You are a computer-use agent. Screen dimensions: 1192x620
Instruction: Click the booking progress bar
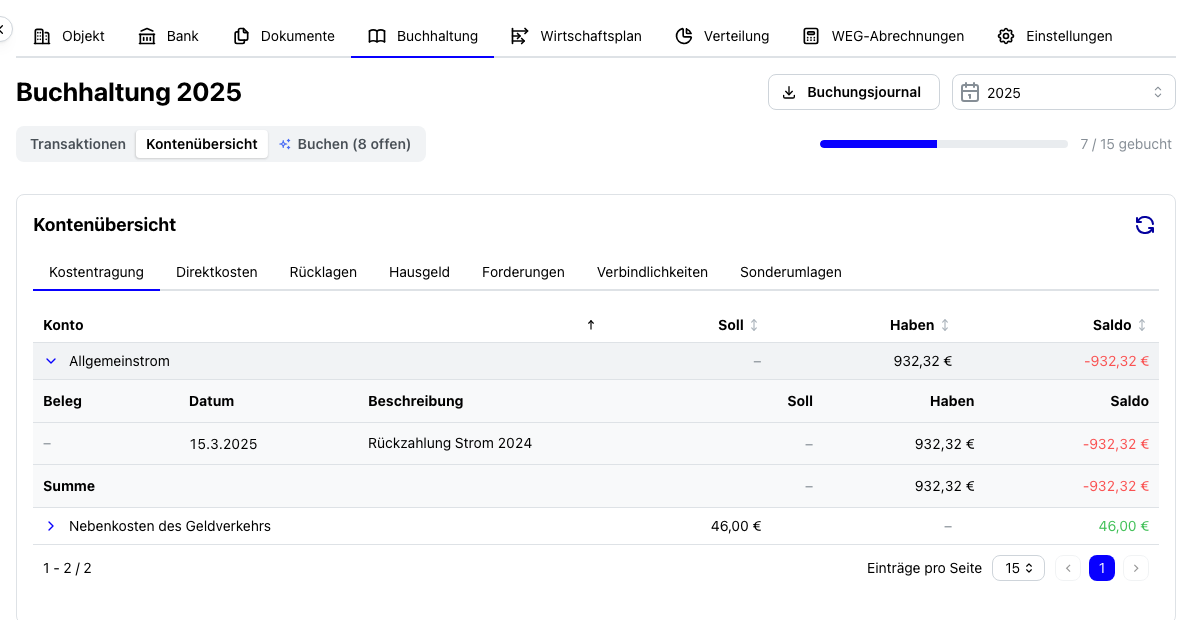[x=943, y=144]
